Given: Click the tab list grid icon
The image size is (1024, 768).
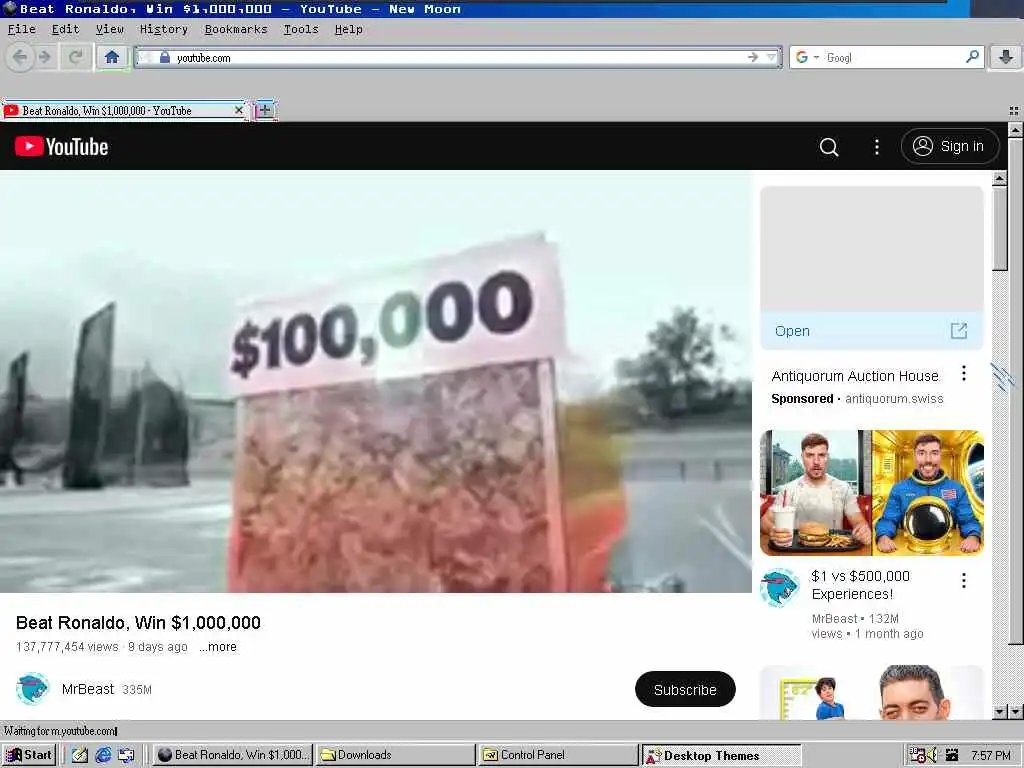Looking at the screenshot, I should click(x=1014, y=111).
